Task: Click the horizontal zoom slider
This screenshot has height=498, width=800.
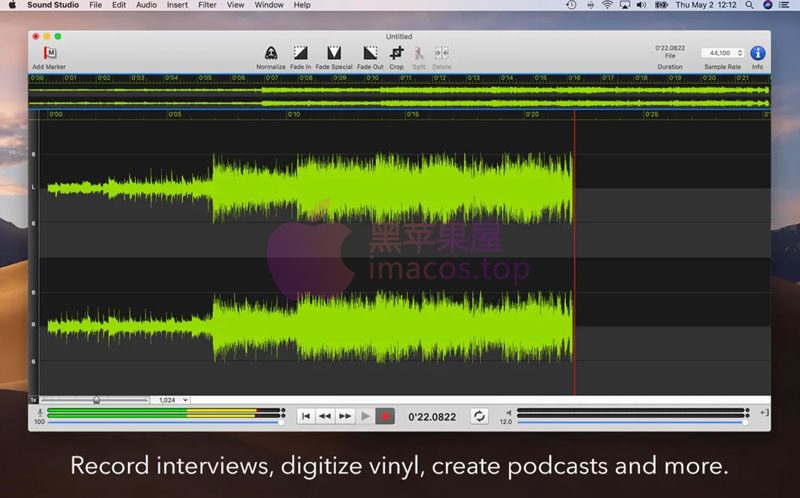Action: coord(96,400)
